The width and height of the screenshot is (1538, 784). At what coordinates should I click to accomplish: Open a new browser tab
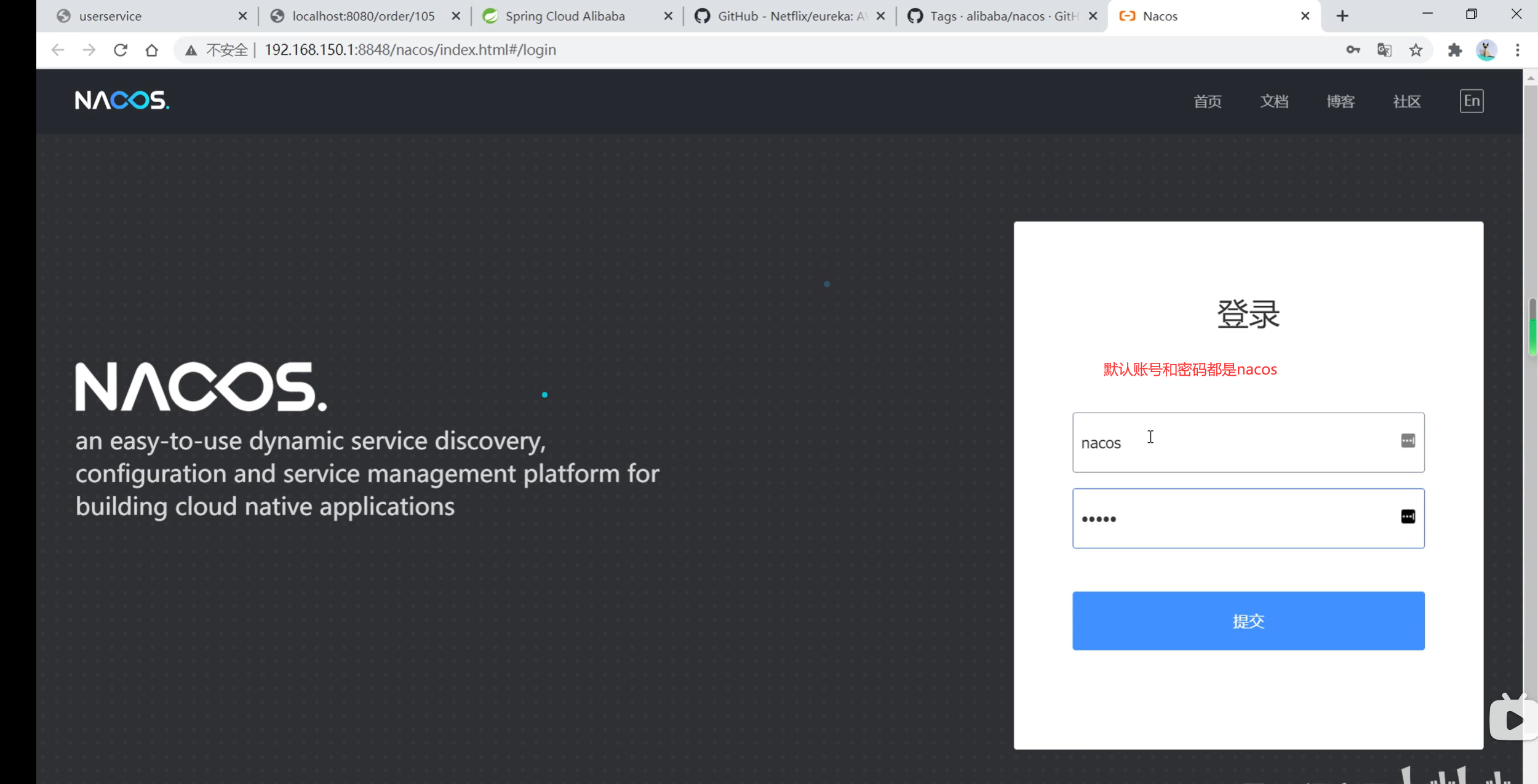pyautogui.click(x=1342, y=16)
